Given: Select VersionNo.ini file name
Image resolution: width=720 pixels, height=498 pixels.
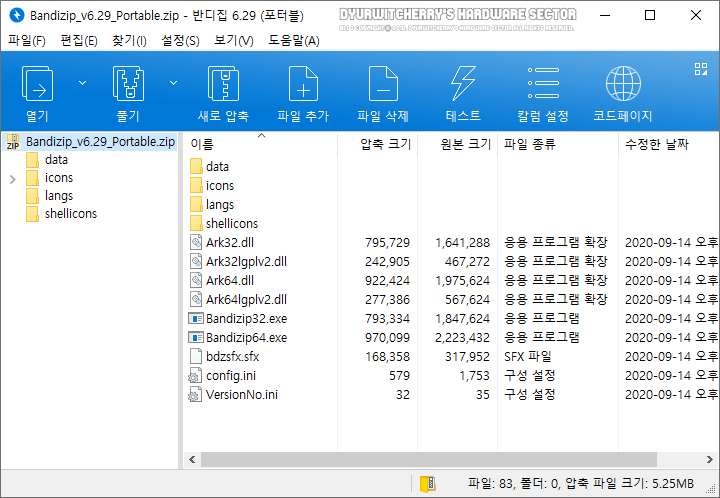Looking at the screenshot, I should coord(242,395).
